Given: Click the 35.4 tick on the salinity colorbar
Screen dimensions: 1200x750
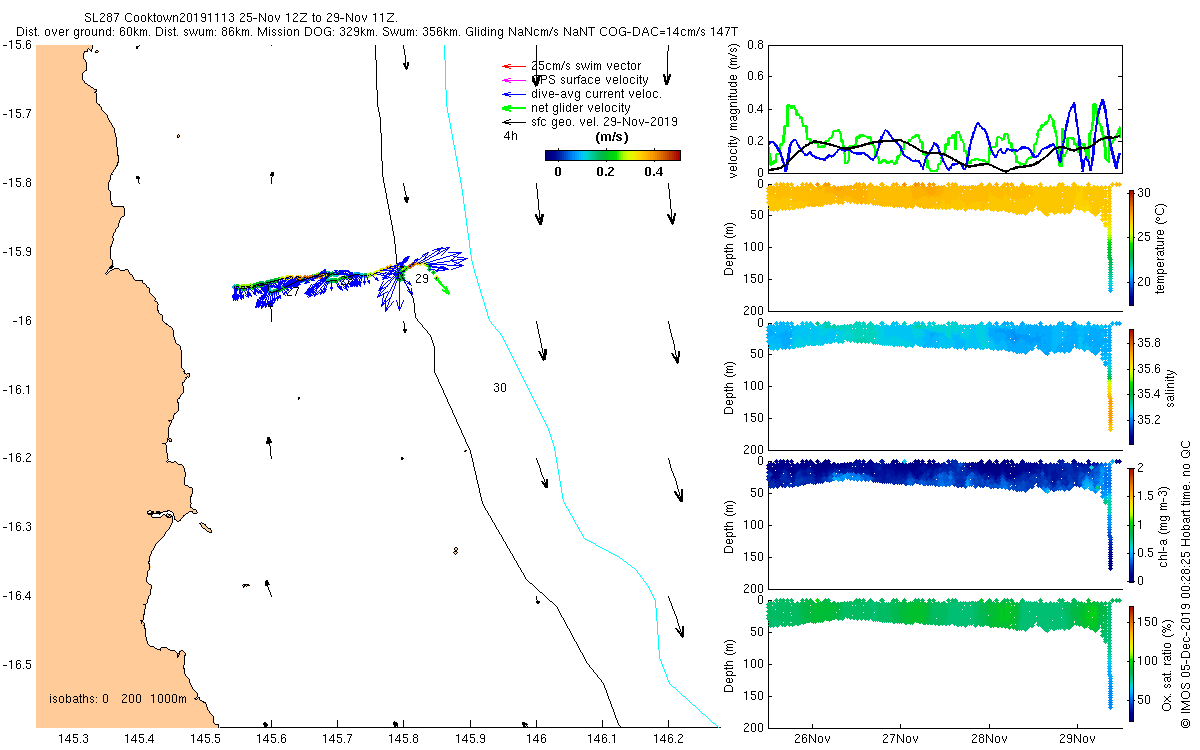Looking at the screenshot, I should point(1149,393).
